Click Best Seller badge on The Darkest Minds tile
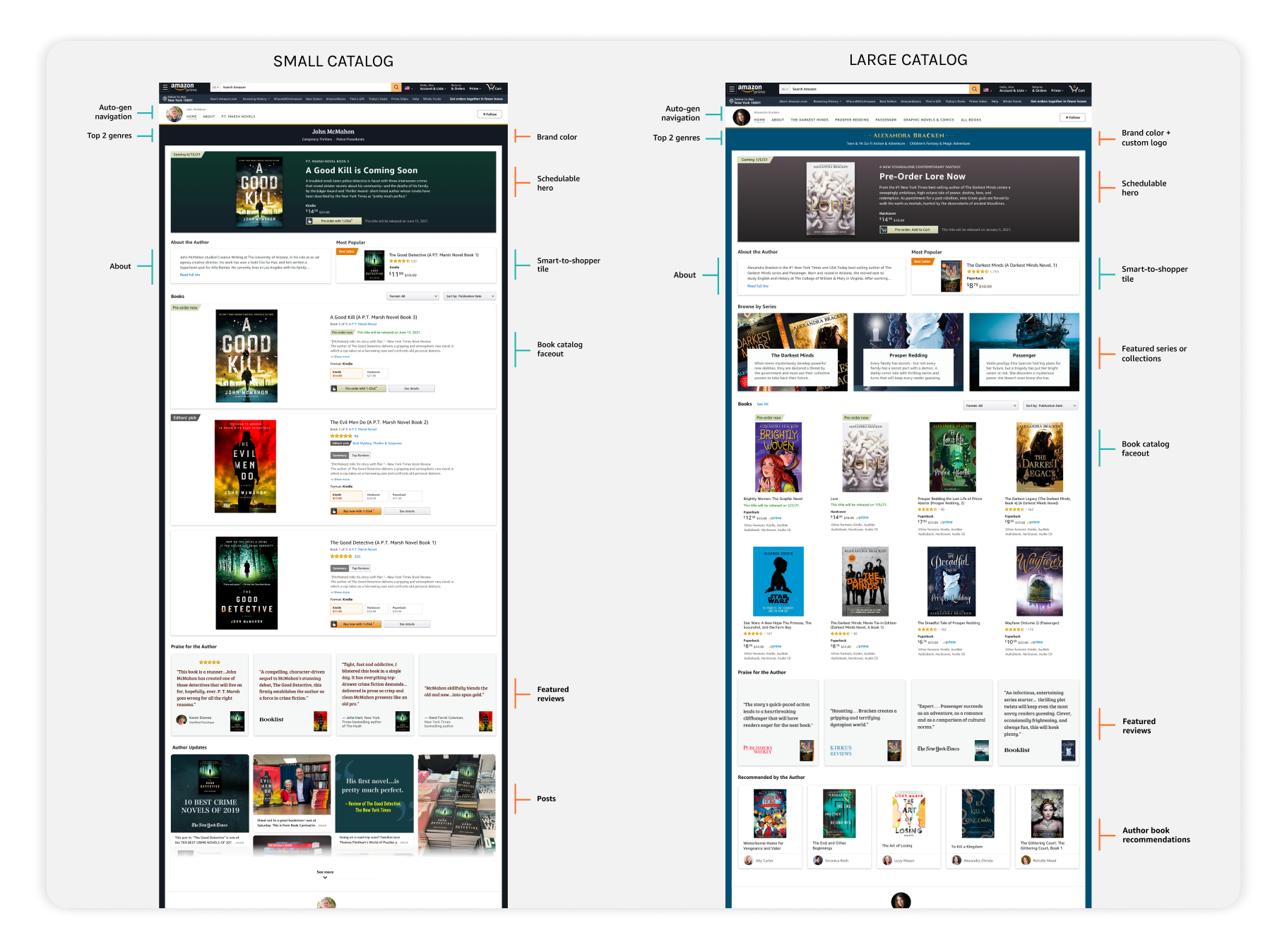The width and height of the screenshot is (1287, 952). click(923, 261)
